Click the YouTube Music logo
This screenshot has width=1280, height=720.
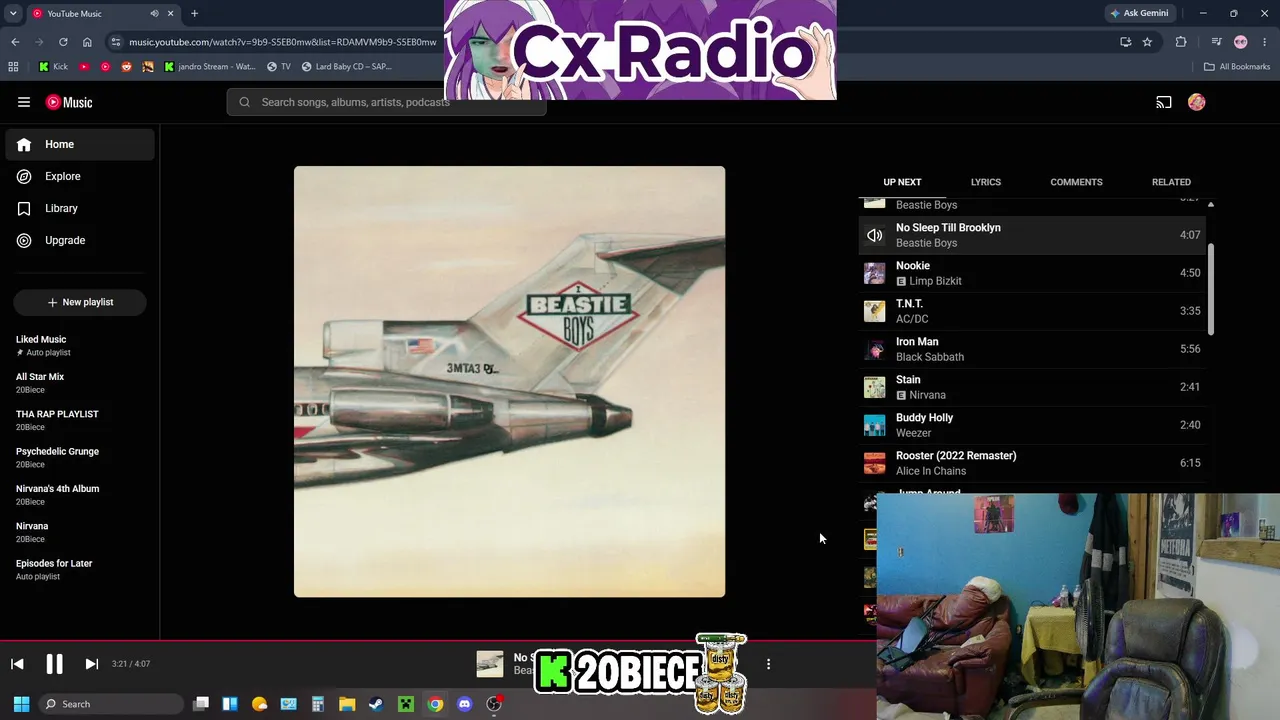point(69,102)
